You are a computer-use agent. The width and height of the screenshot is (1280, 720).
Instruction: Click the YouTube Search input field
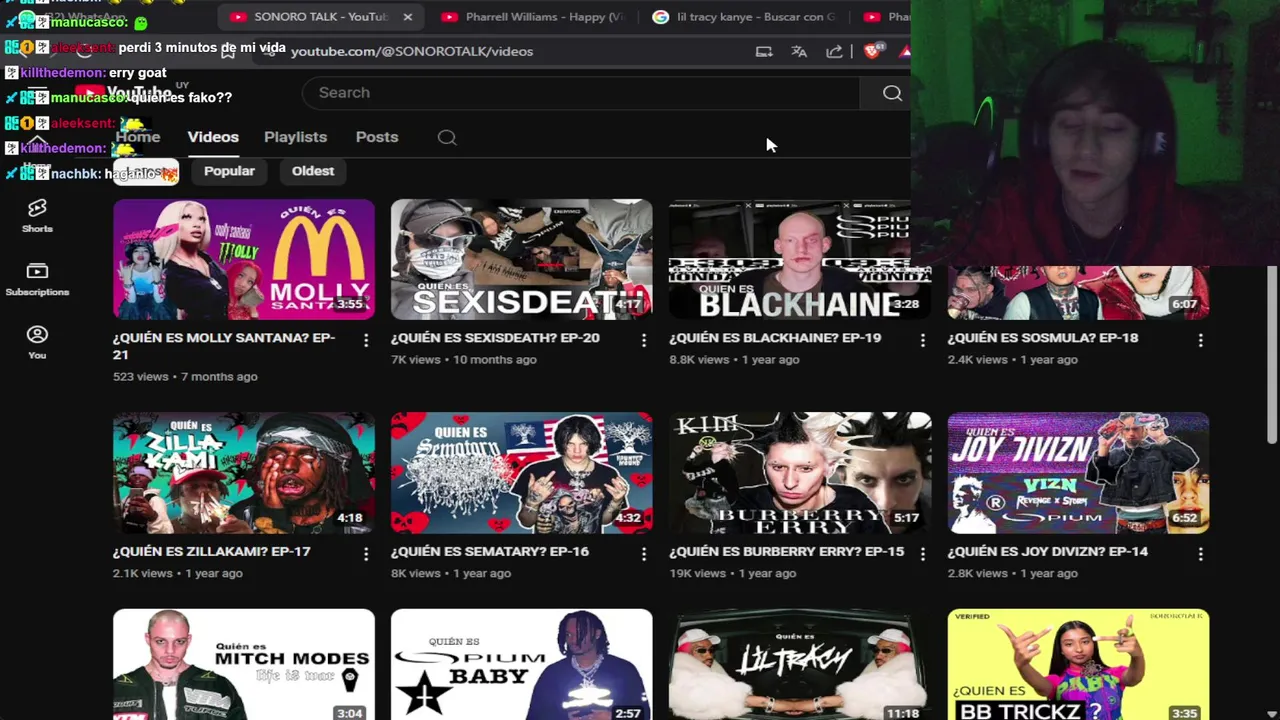[x=581, y=93]
